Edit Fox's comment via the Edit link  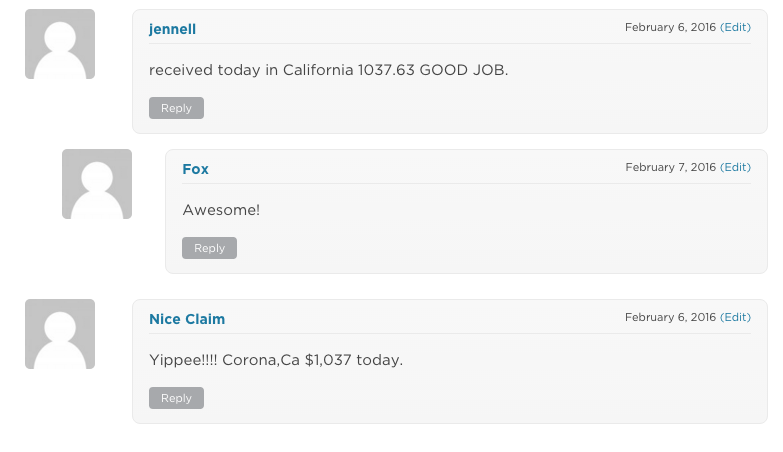pos(735,167)
